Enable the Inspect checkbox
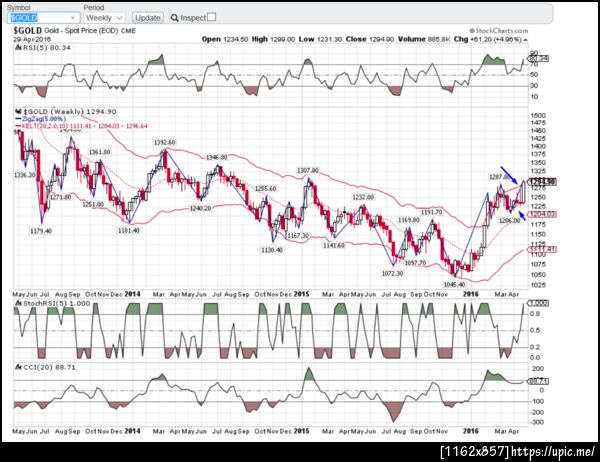 coord(211,17)
